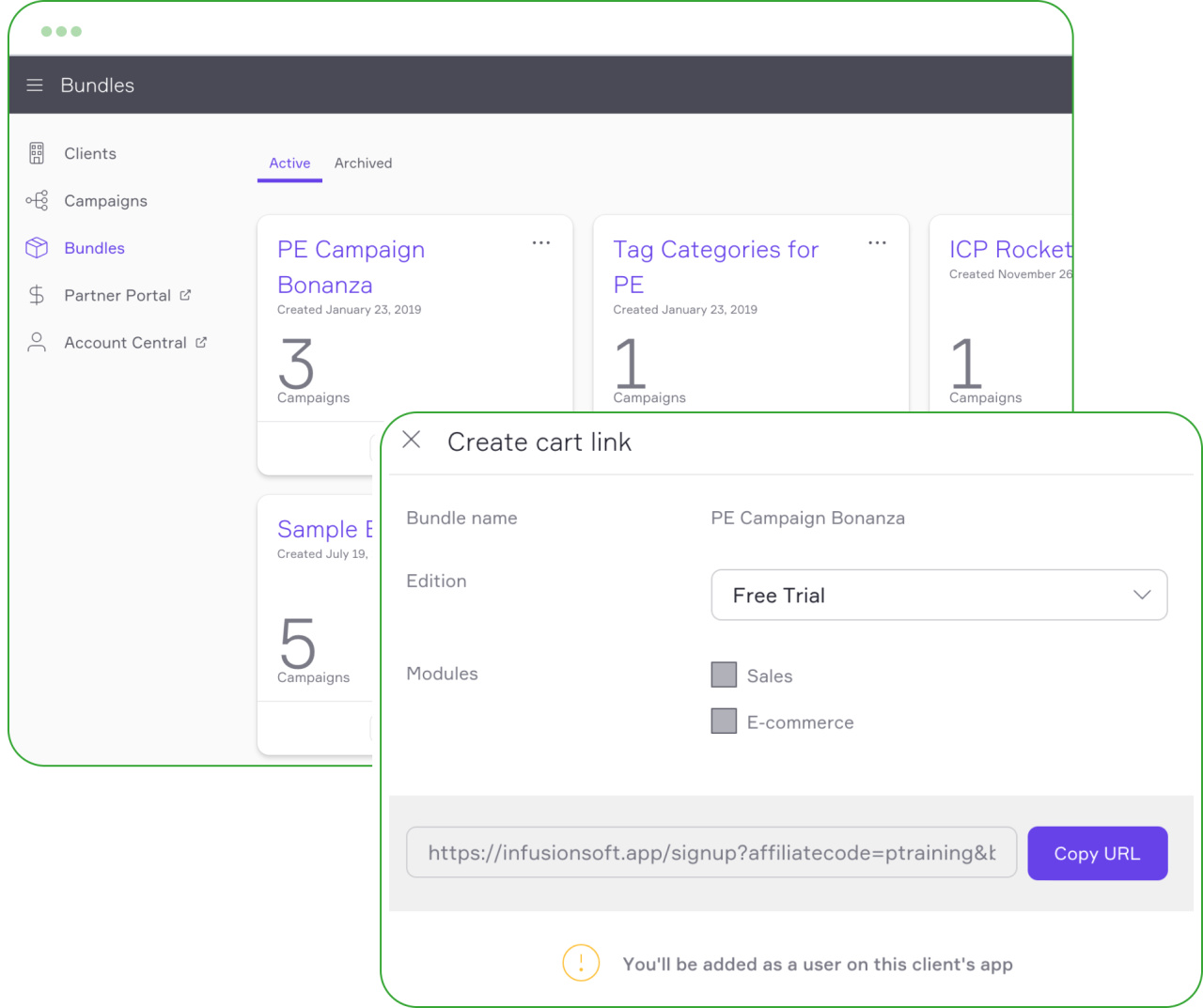Open the Edition dropdown showing Free Trial
This screenshot has width=1203, height=1008.
tap(939, 595)
